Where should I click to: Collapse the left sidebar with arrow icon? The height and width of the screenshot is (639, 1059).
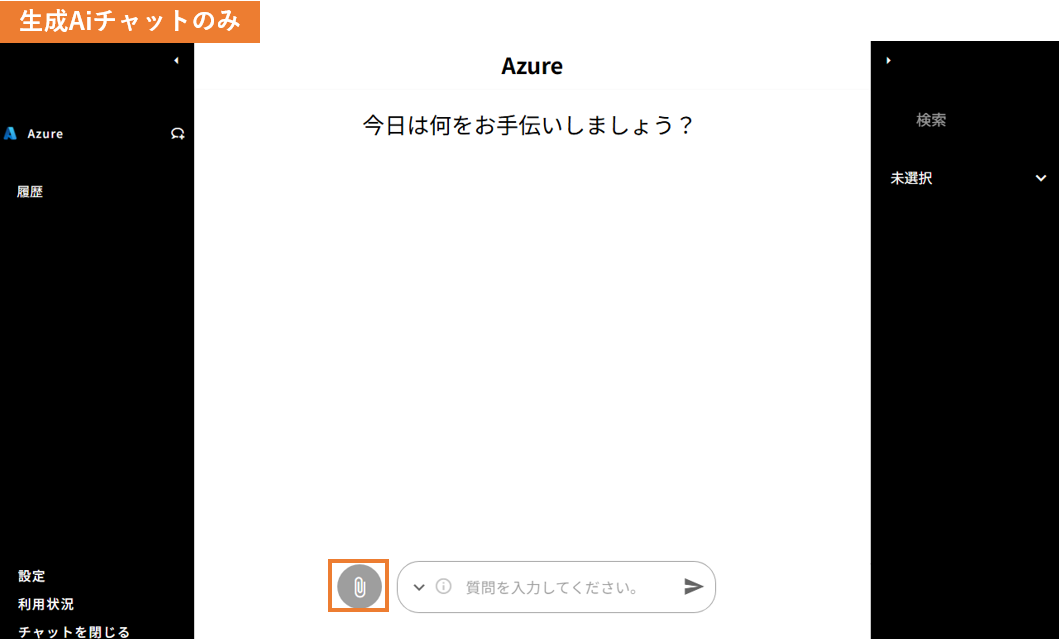(176, 61)
